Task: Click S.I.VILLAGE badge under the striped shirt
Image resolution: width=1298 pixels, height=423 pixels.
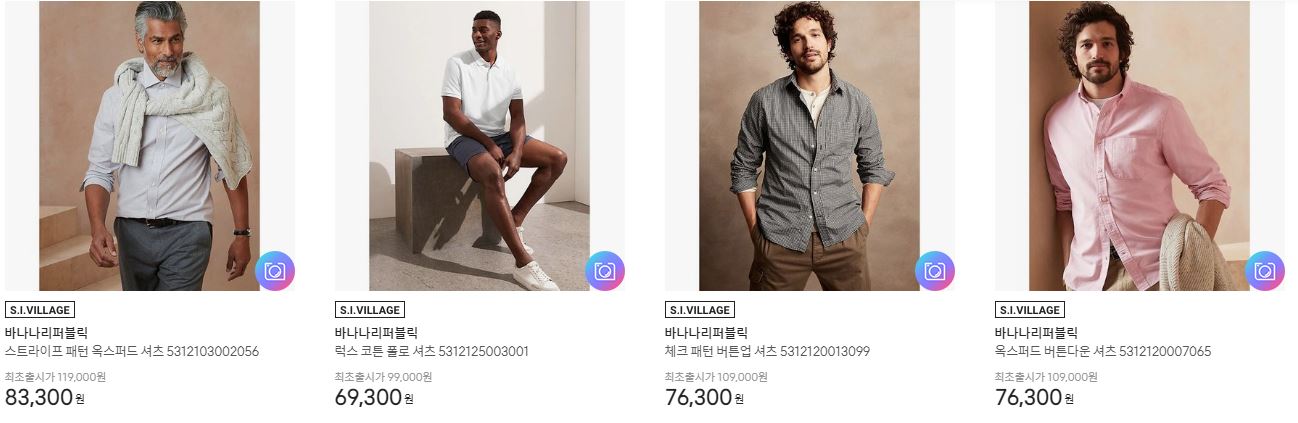Action: pyautogui.click(x=40, y=310)
